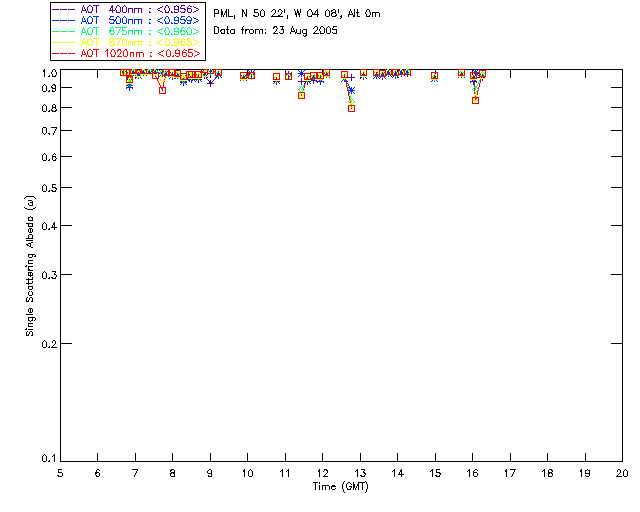
Task: Click the y-axis label 0.4
Action: pyautogui.click(x=49, y=226)
